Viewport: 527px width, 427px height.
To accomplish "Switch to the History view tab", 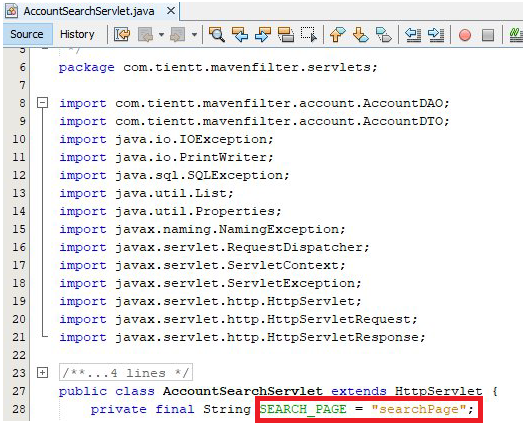I will (77, 34).
